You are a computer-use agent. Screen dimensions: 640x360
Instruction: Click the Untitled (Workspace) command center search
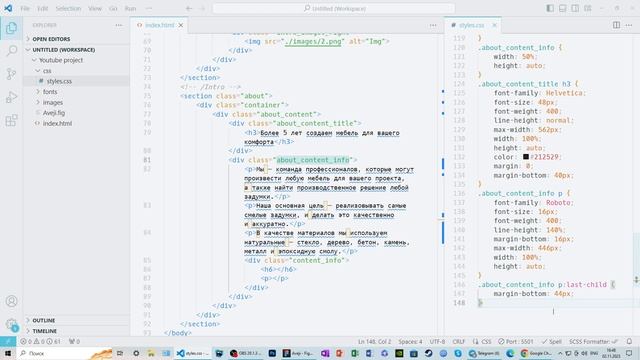333,8
